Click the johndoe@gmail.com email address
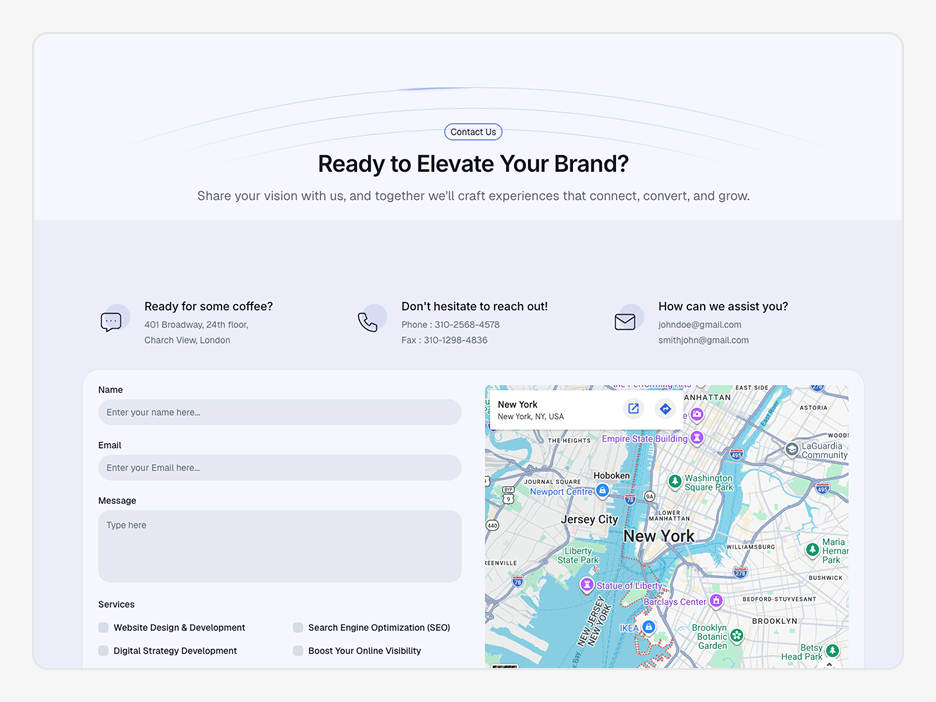The image size is (936, 702). [x=700, y=325]
